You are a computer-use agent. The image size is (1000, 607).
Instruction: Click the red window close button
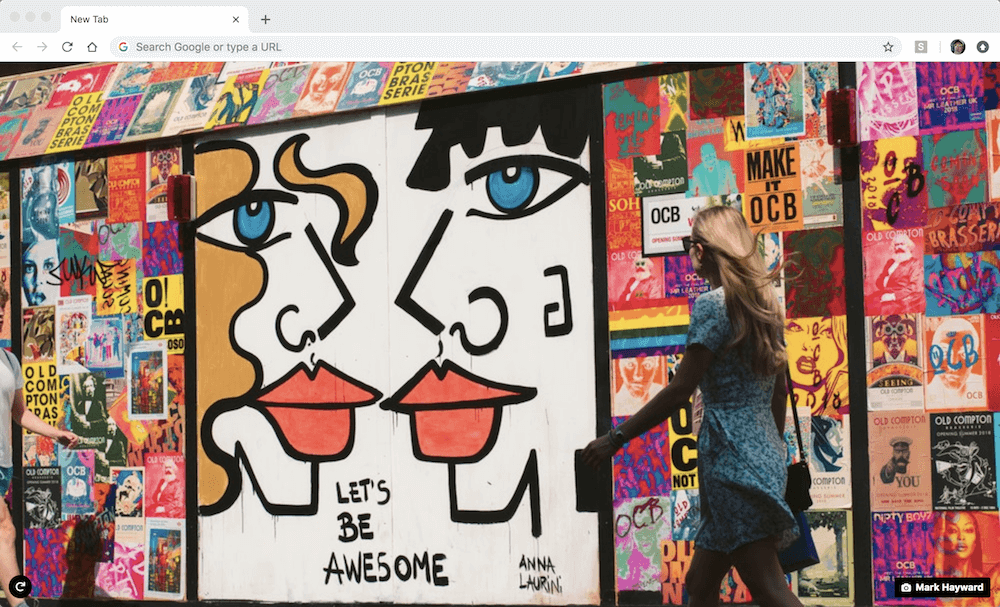15,17
